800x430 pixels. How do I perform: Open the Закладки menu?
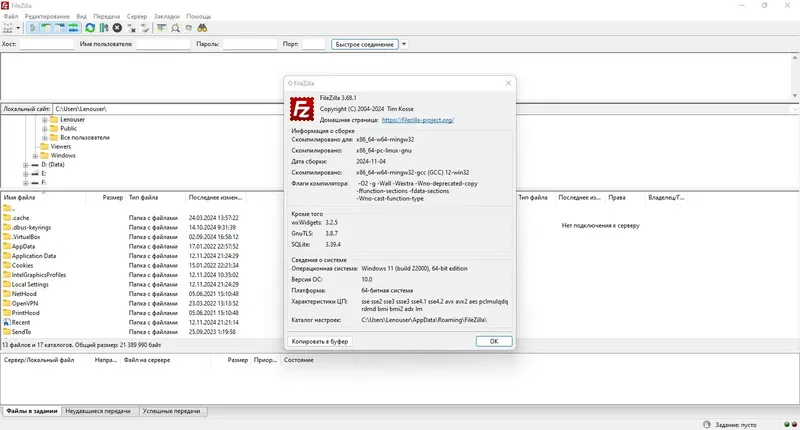167,16
